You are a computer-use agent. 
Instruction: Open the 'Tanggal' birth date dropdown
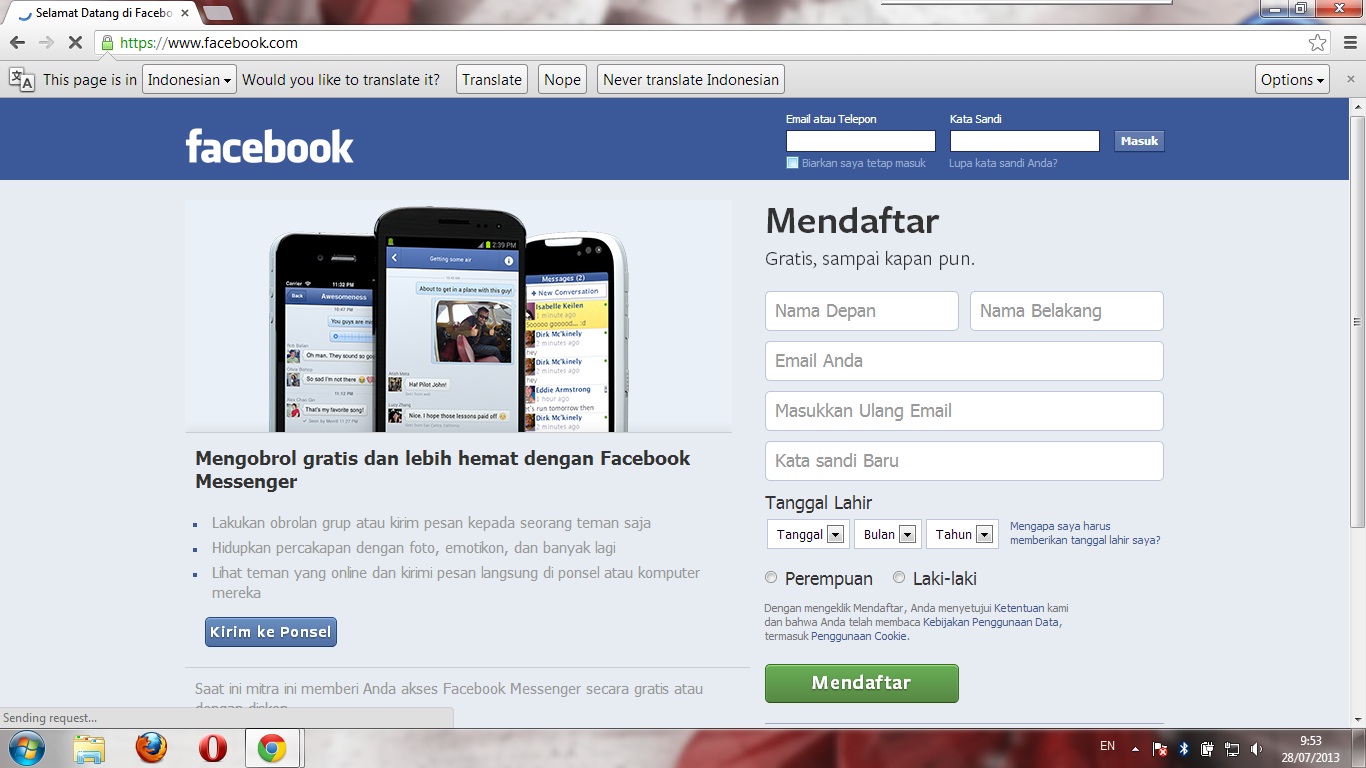807,533
